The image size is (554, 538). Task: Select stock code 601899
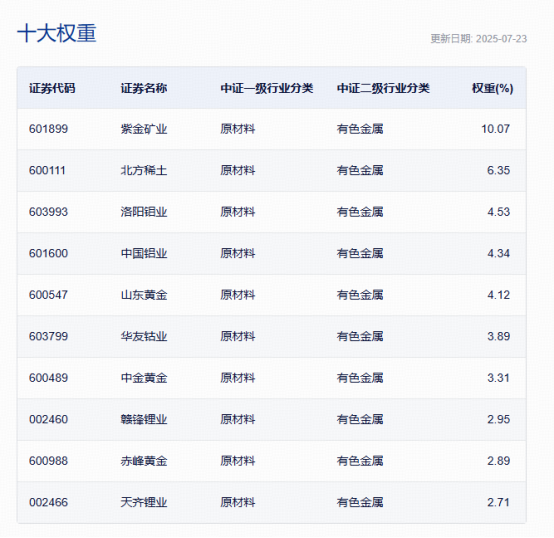48,129
